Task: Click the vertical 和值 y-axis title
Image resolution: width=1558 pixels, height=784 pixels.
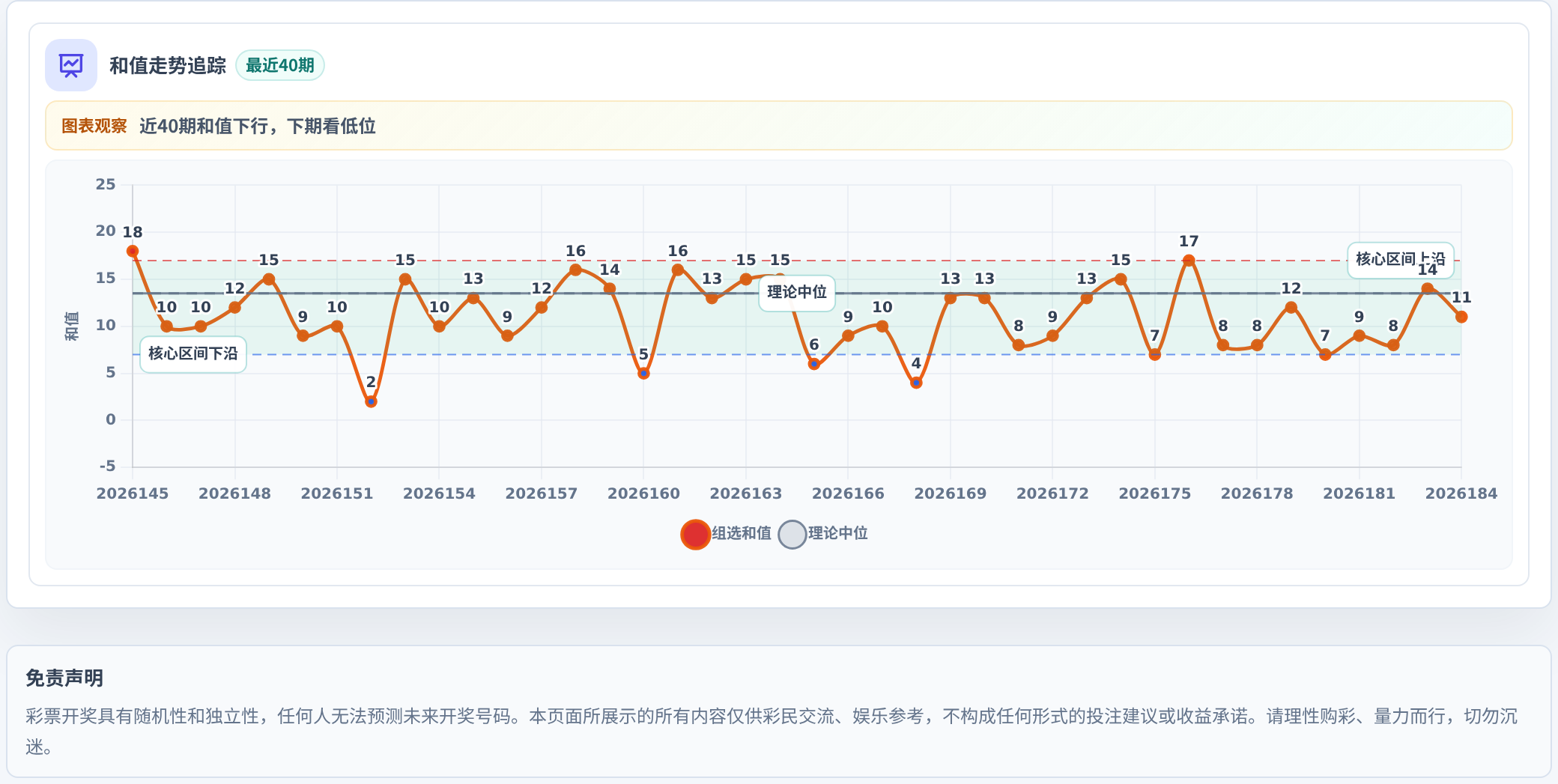Action: [x=72, y=326]
